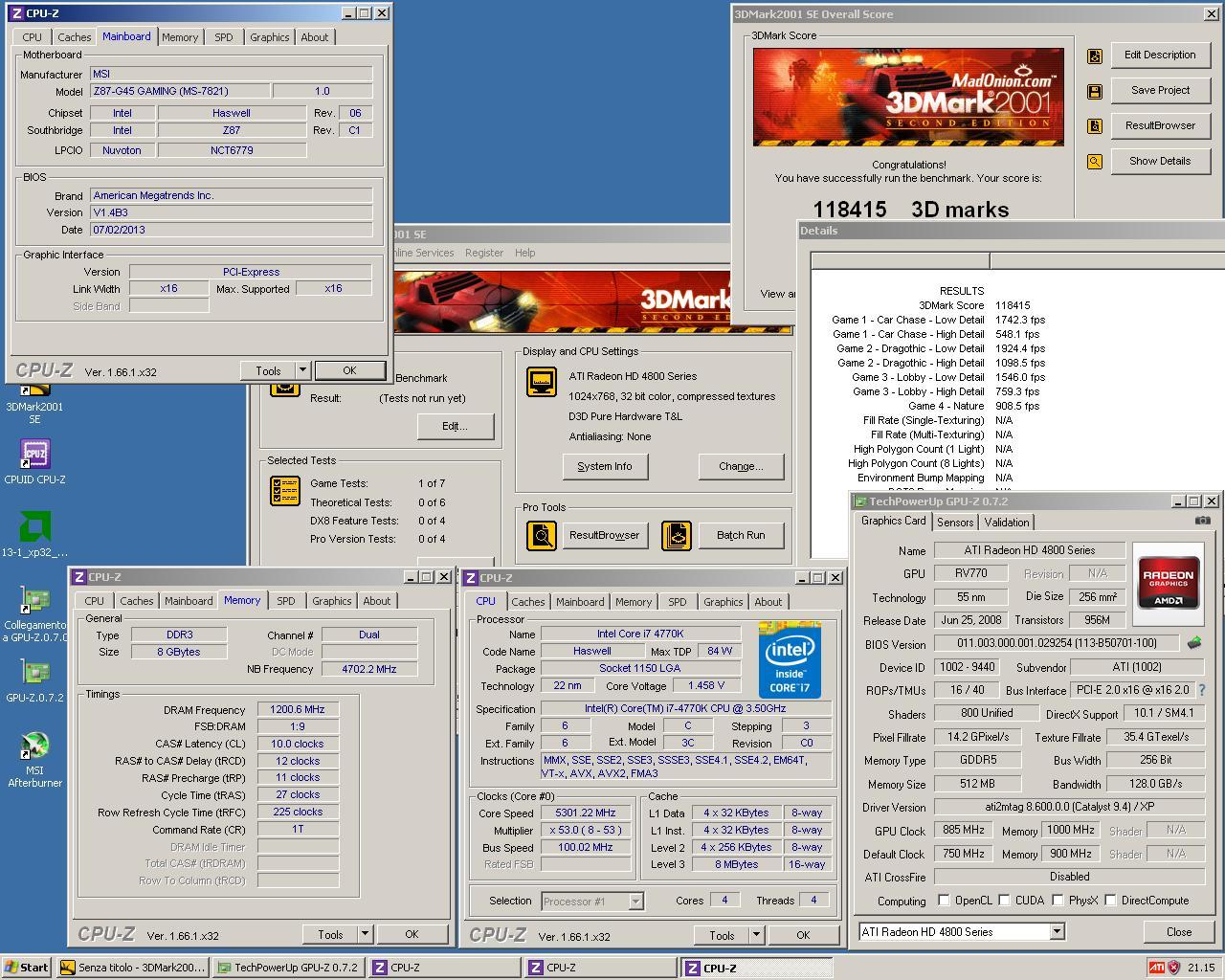This screenshot has width=1225, height=980.
Task: Click the Windows Start button
Action: tap(26, 968)
